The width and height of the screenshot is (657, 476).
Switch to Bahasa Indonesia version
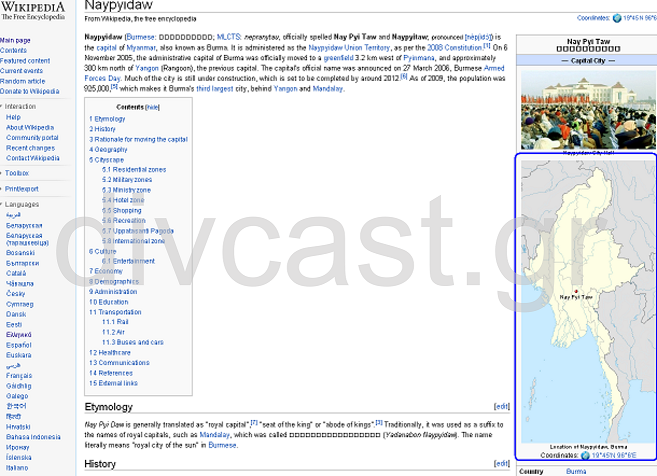[33, 437]
